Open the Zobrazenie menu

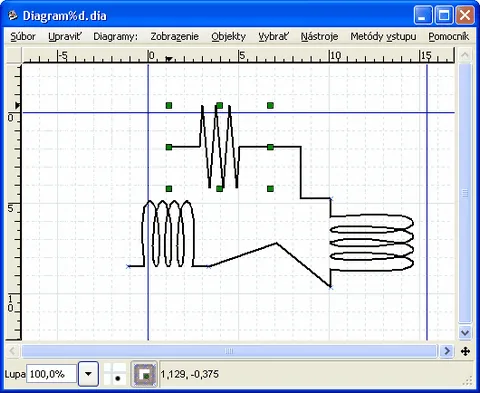tap(175, 36)
